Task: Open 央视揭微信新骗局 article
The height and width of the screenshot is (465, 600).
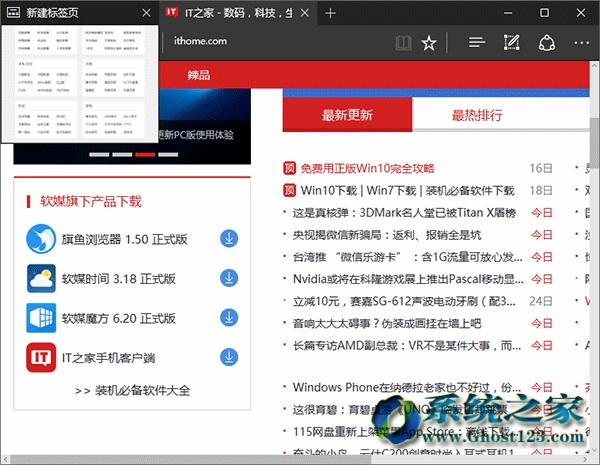Action: pyautogui.click(x=387, y=235)
